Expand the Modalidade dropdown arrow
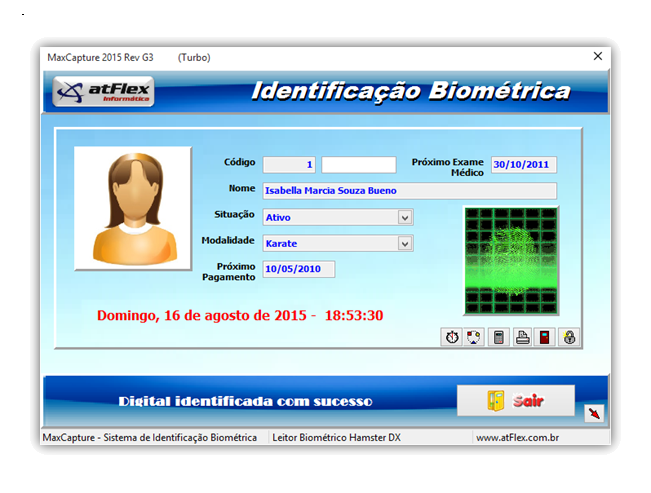The image size is (651, 493). [405, 243]
